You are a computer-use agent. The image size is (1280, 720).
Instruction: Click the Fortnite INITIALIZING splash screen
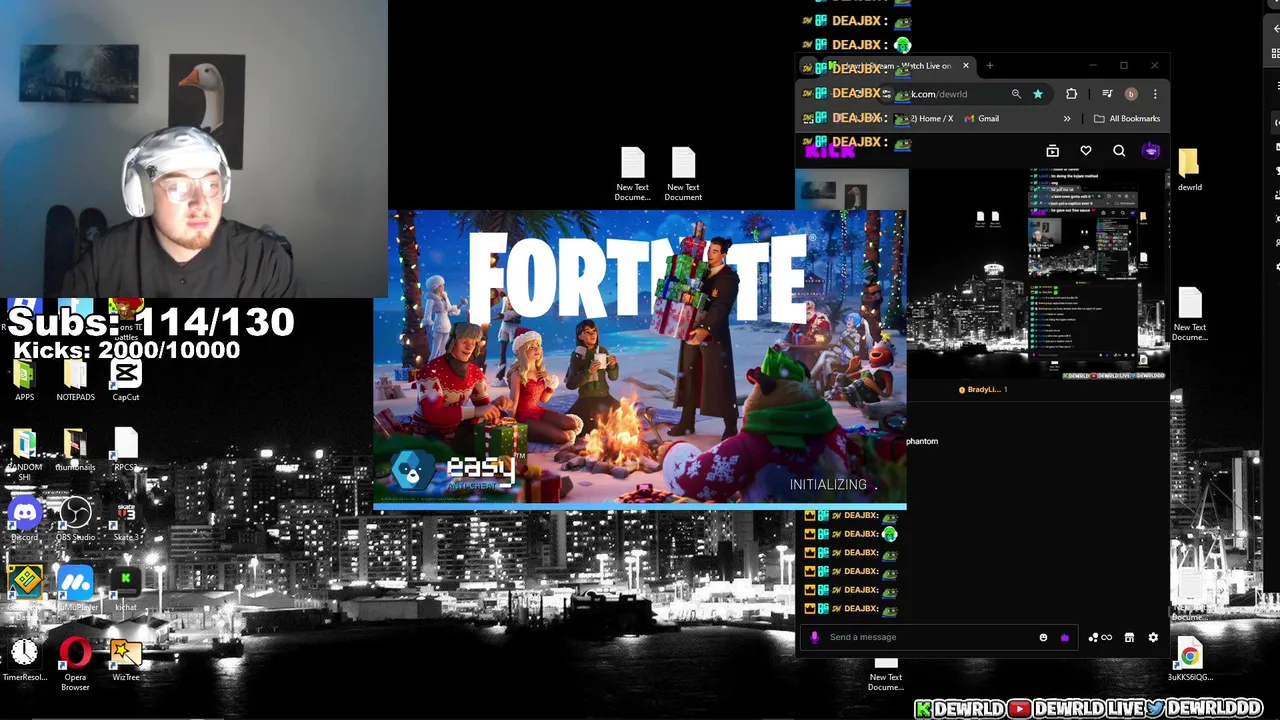pyautogui.click(x=640, y=360)
